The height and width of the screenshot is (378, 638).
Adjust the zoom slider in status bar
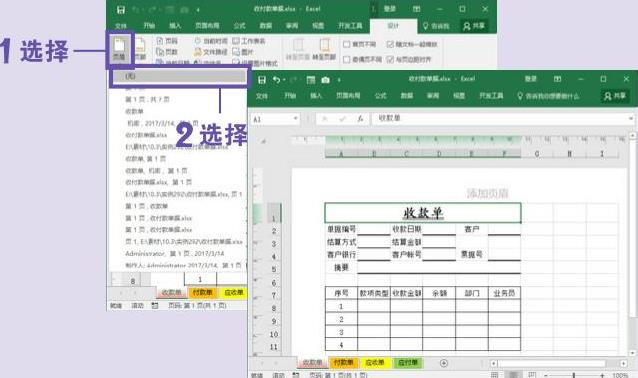tap(574, 375)
